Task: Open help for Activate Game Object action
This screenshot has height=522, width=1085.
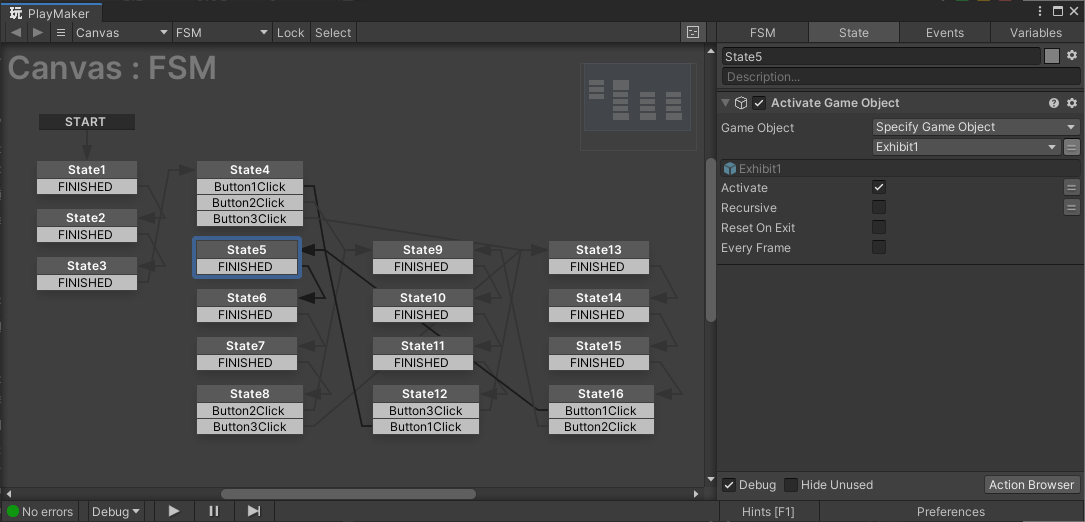Action: 1054,102
